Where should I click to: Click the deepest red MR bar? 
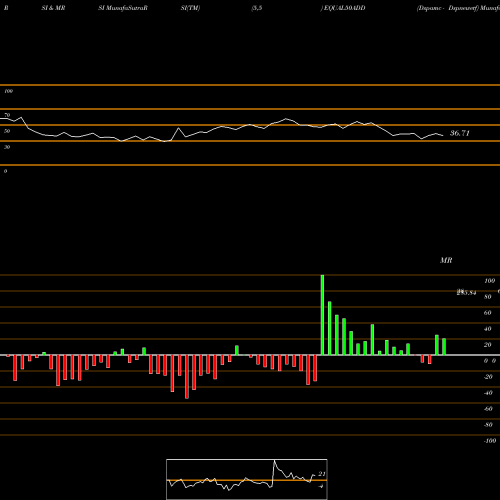(x=187, y=377)
